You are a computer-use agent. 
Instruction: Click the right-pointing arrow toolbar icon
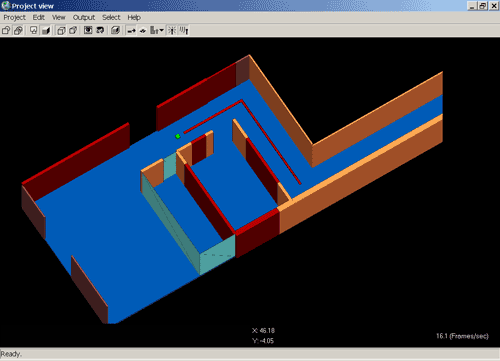coord(131,31)
